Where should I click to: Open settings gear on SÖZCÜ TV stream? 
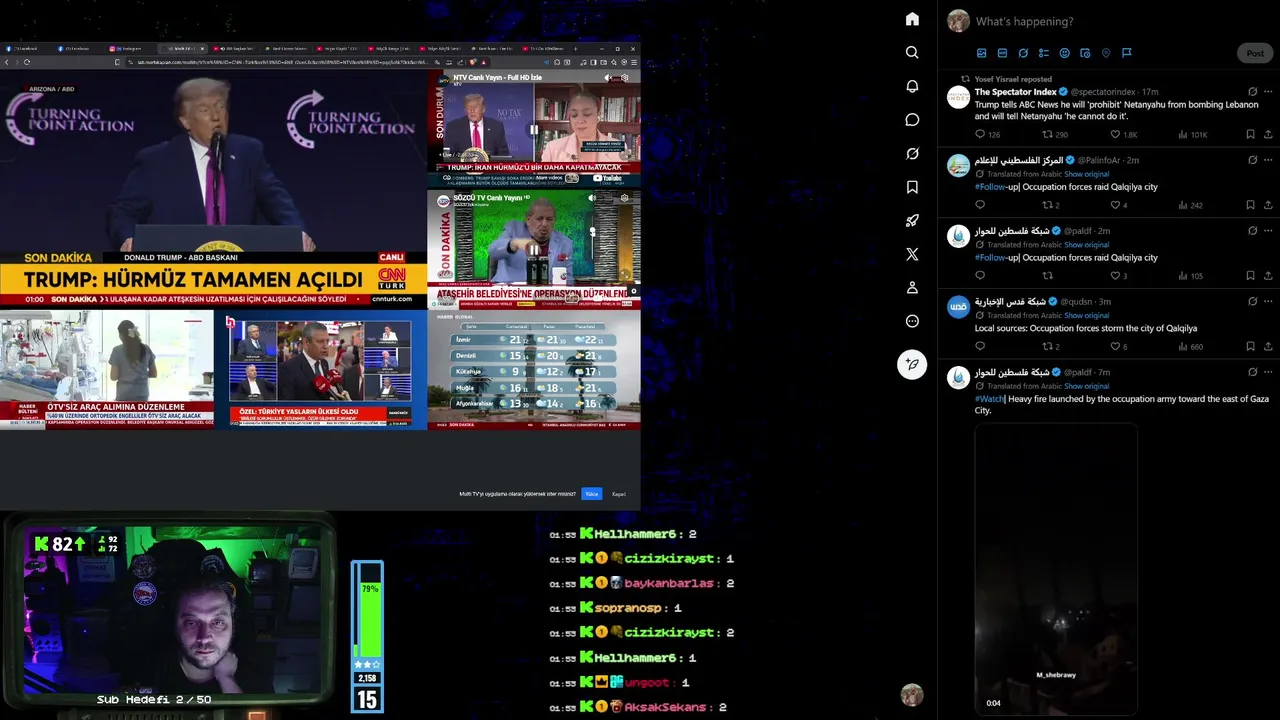click(625, 198)
